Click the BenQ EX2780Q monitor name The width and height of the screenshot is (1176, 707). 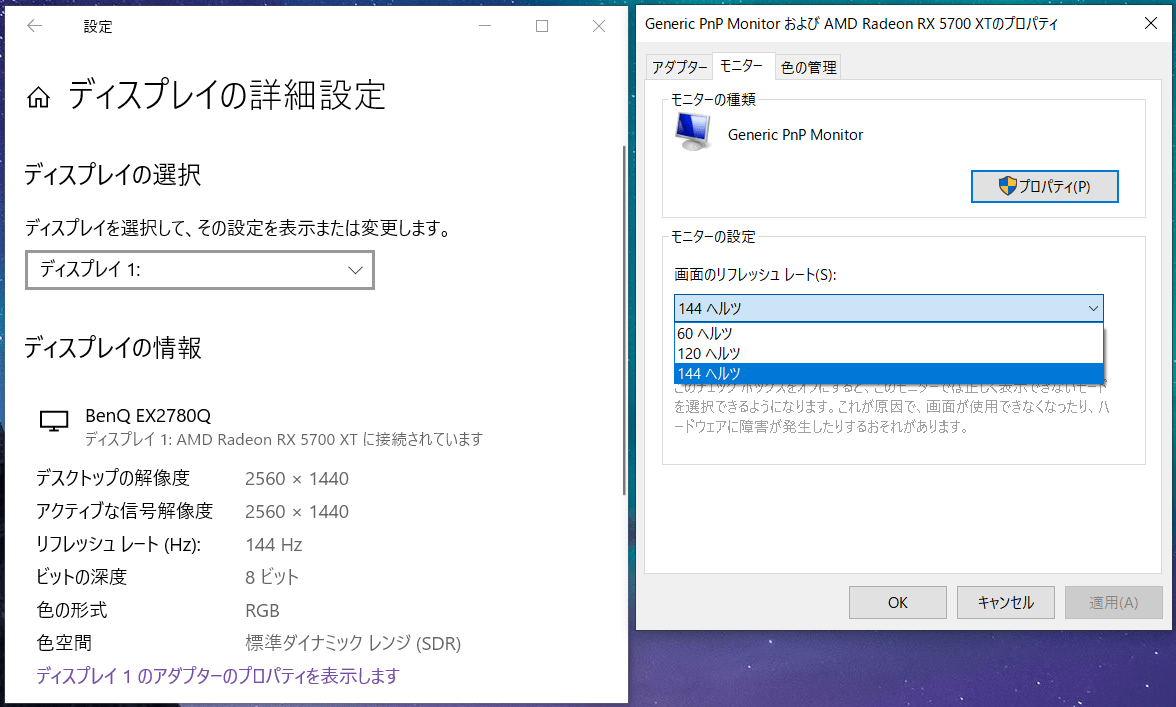pos(148,415)
